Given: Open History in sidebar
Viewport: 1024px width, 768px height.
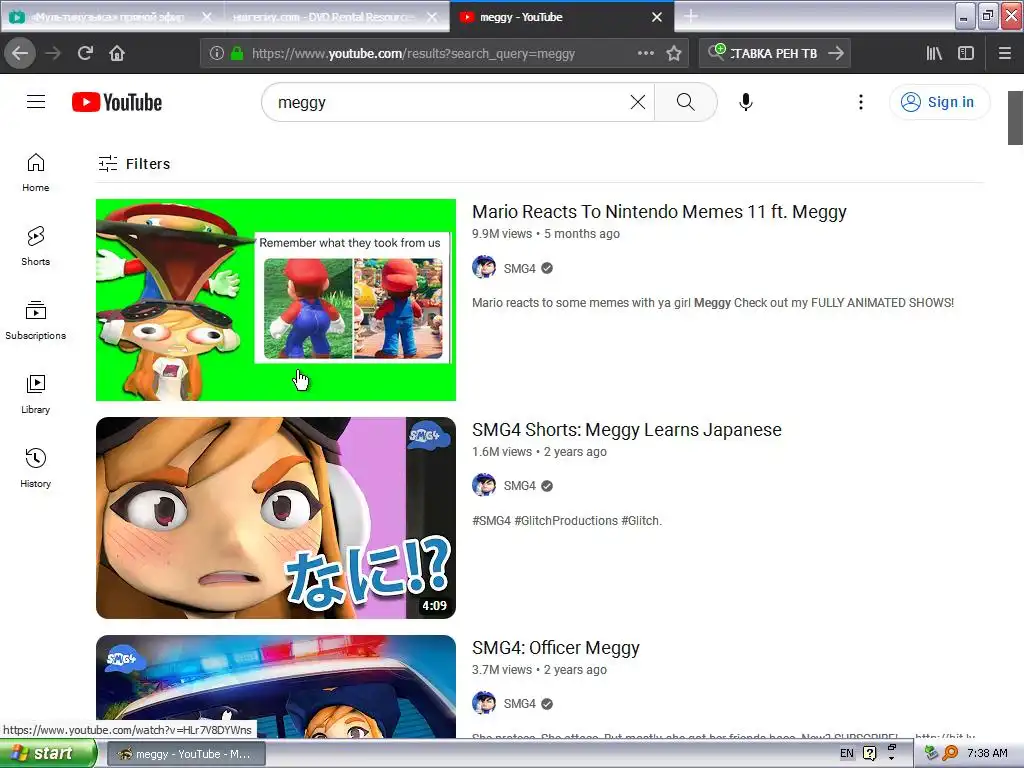Looking at the screenshot, I should tap(35, 468).
